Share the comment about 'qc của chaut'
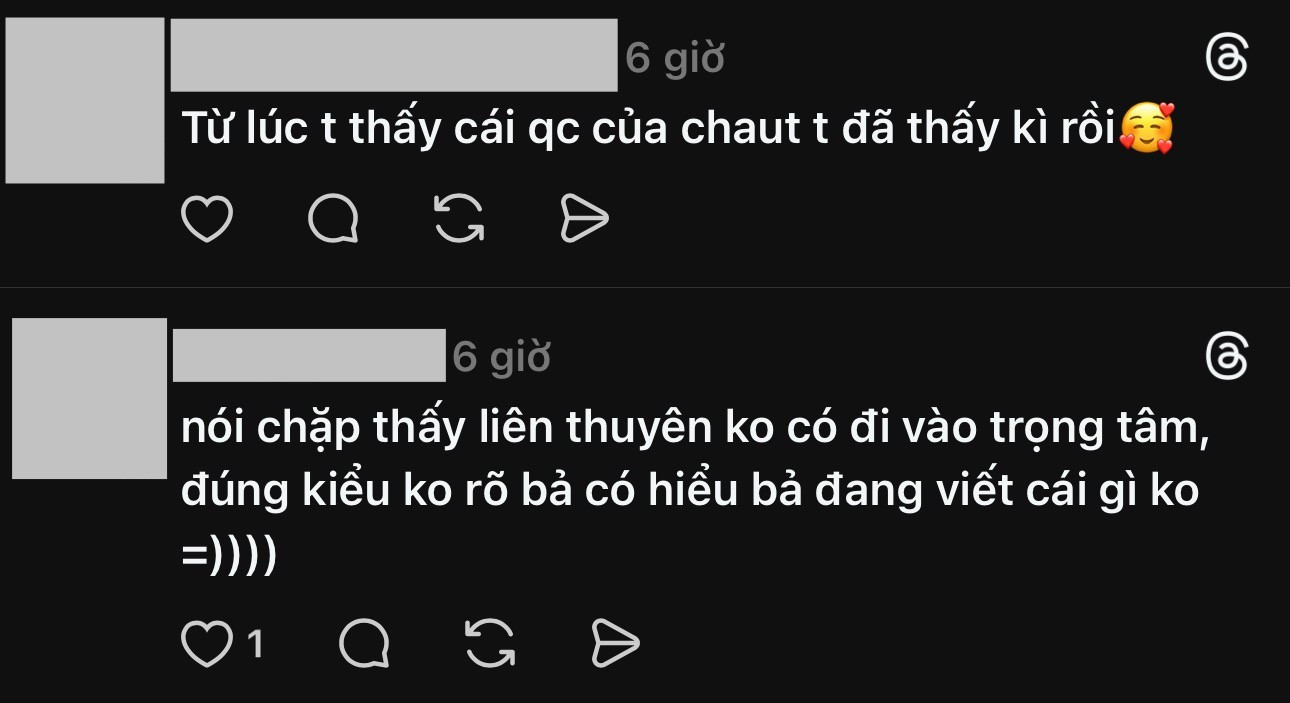The width and height of the screenshot is (1290, 703). tap(584, 219)
